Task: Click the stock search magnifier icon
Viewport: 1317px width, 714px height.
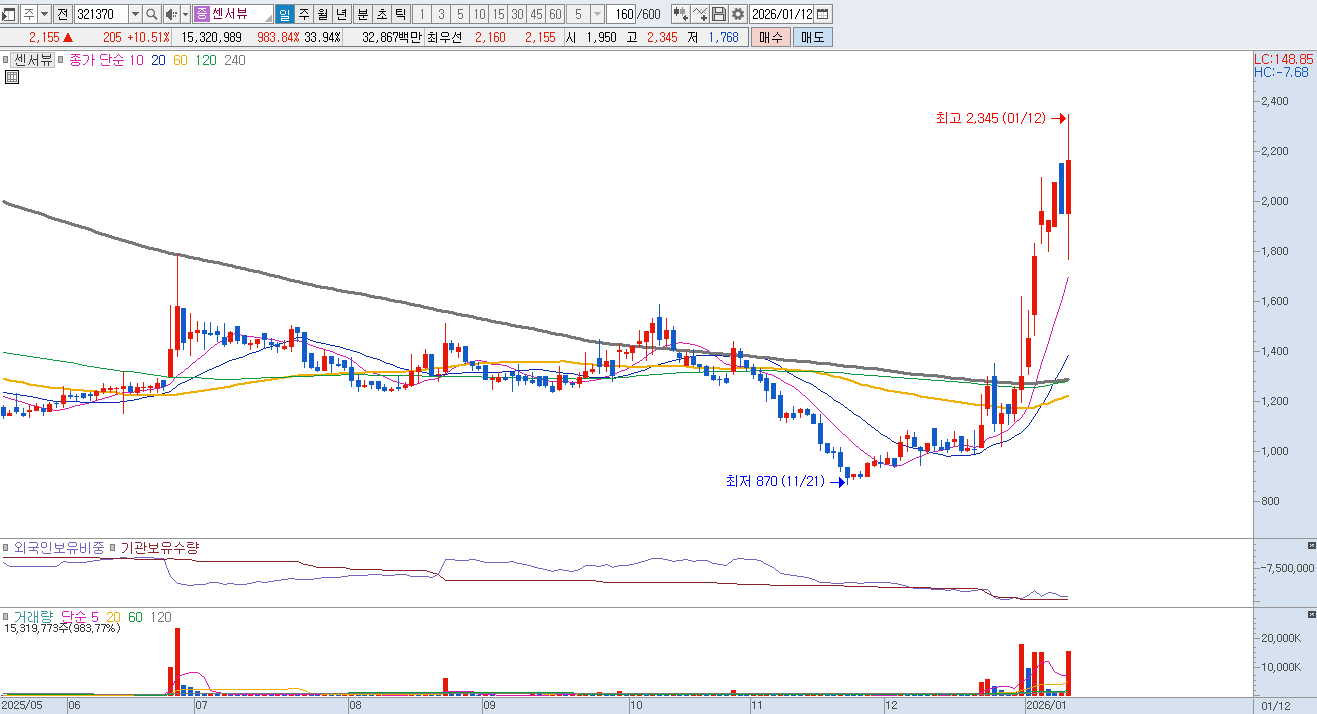Action: pyautogui.click(x=151, y=14)
